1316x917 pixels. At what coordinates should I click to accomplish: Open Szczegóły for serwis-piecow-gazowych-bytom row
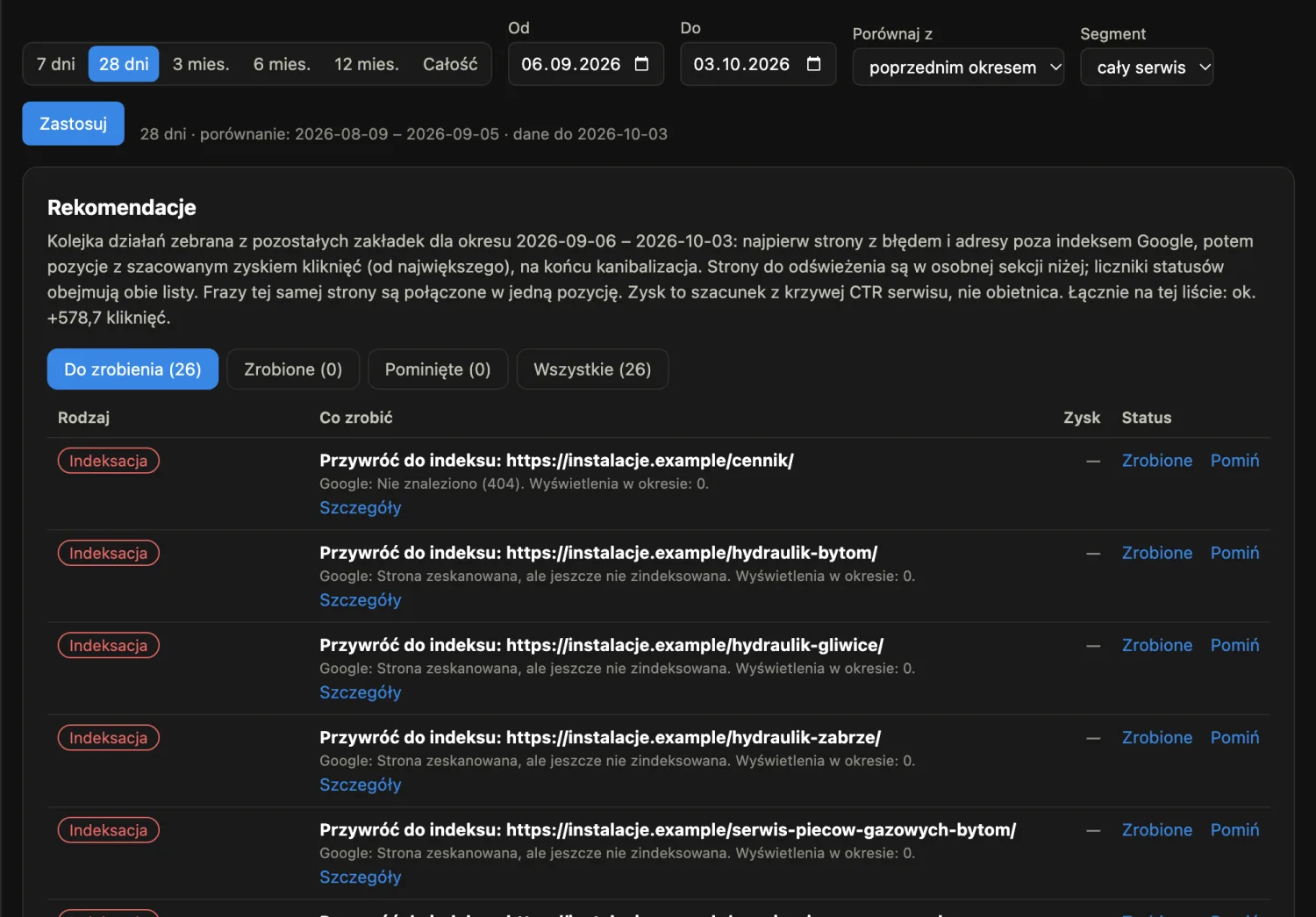pos(361,878)
